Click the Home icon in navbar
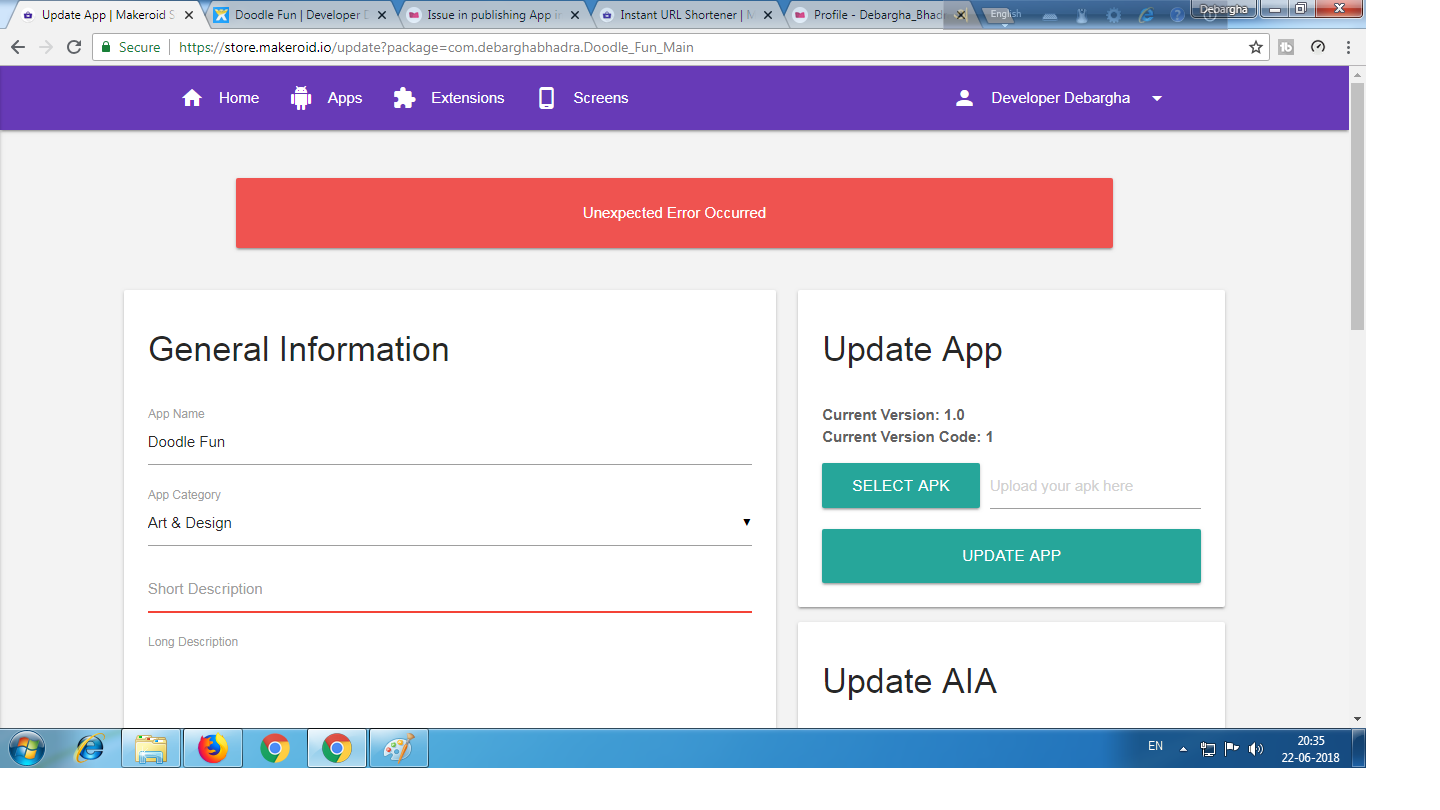Viewport: 1440px width, 810px height. [x=192, y=98]
